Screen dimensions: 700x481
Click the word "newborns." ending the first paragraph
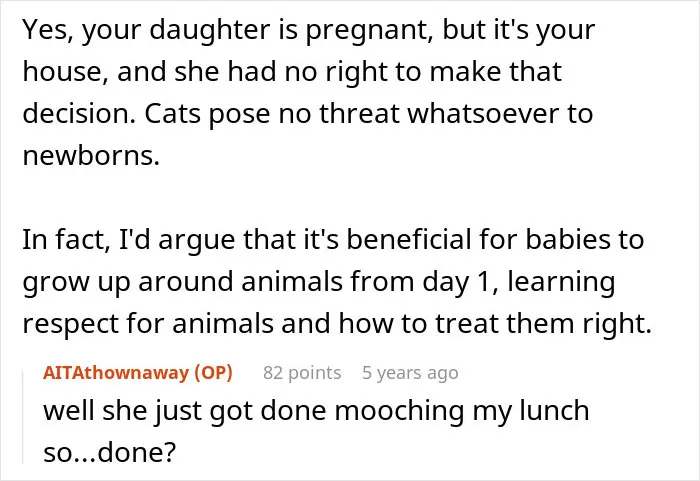click(x=91, y=156)
